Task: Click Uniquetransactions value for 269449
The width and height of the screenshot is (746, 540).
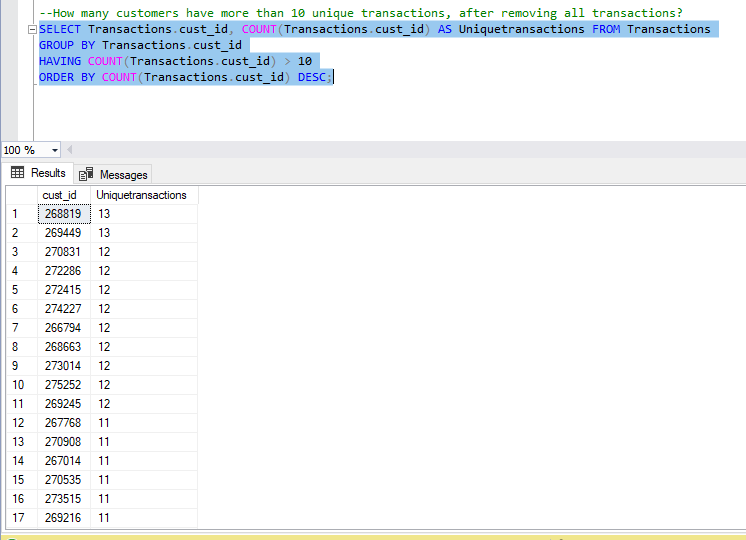Action: [144, 233]
